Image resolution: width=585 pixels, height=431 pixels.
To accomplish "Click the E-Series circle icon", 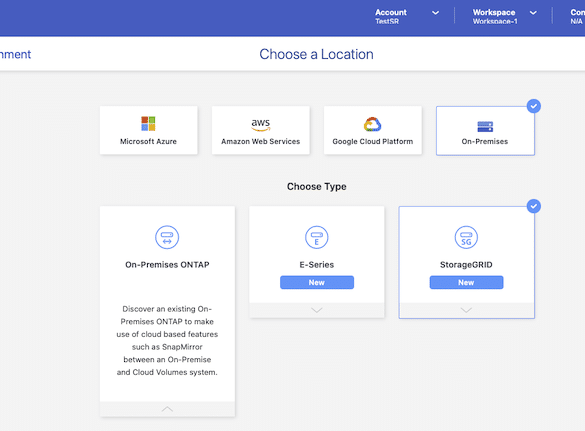I will (x=317, y=237).
